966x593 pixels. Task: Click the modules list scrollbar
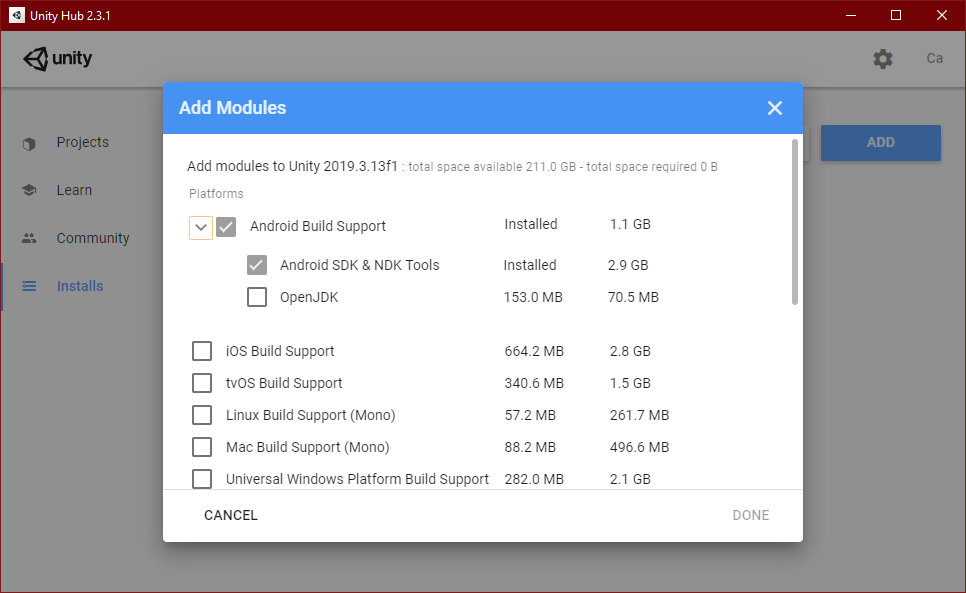(x=795, y=222)
